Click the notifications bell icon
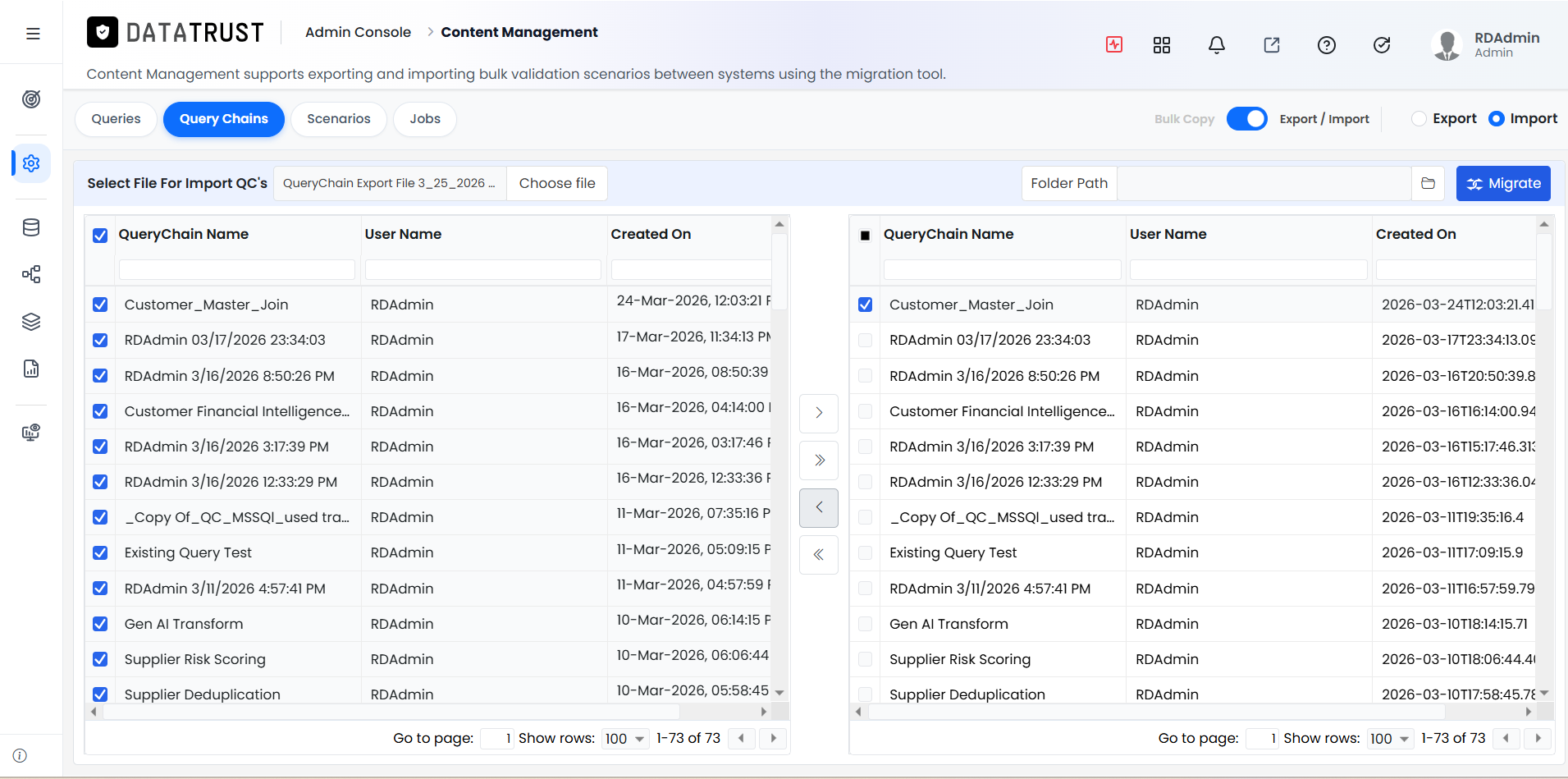 1217,45
